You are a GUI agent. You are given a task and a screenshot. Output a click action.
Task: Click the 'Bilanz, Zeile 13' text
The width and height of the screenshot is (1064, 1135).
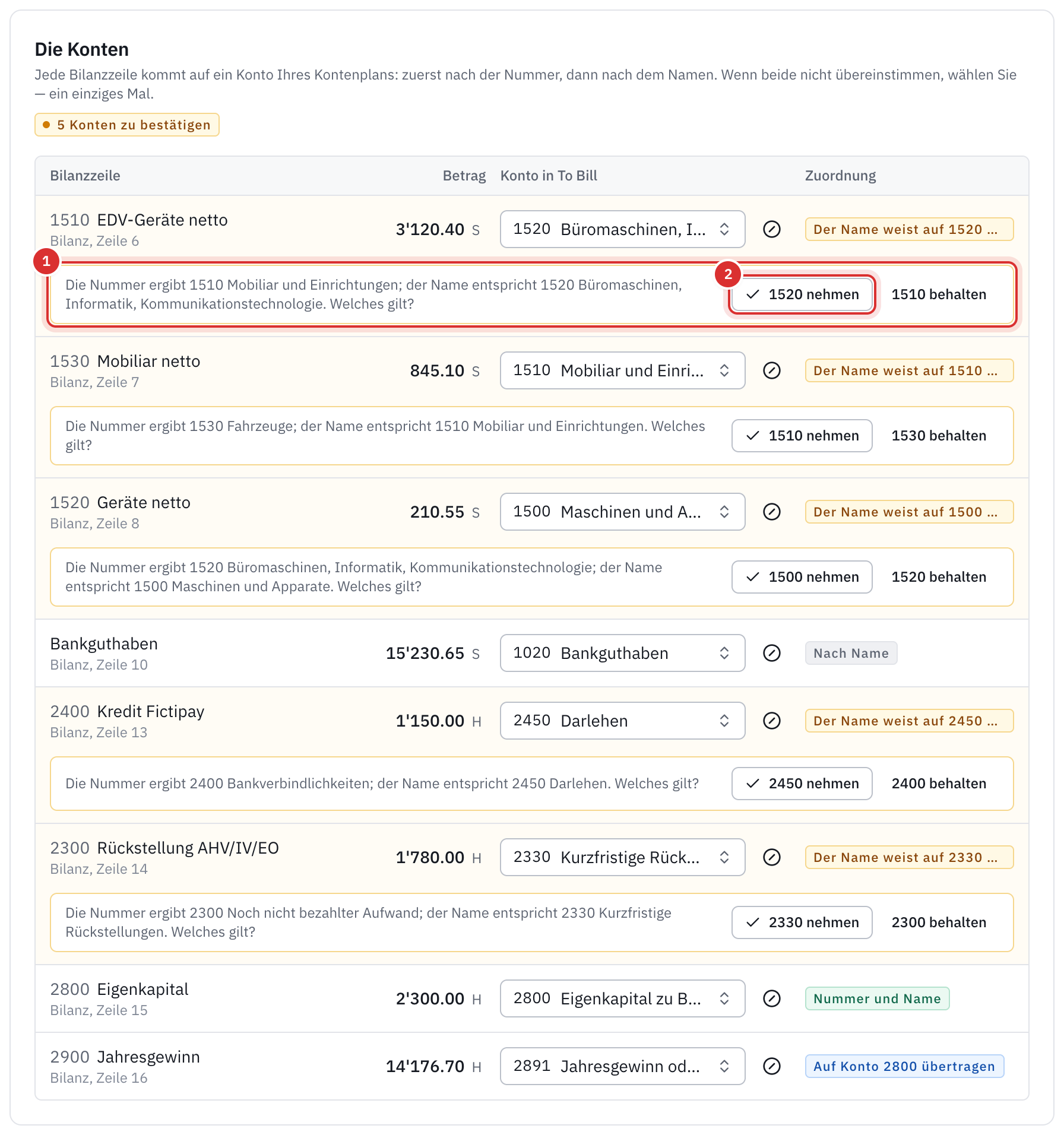pyautogui.click(x=99, y=733)
